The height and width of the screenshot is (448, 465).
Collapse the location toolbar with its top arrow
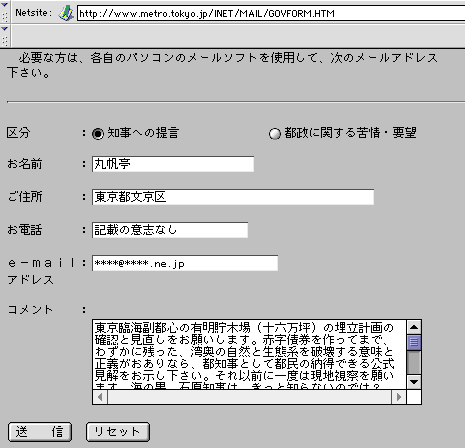click(5, 4)
